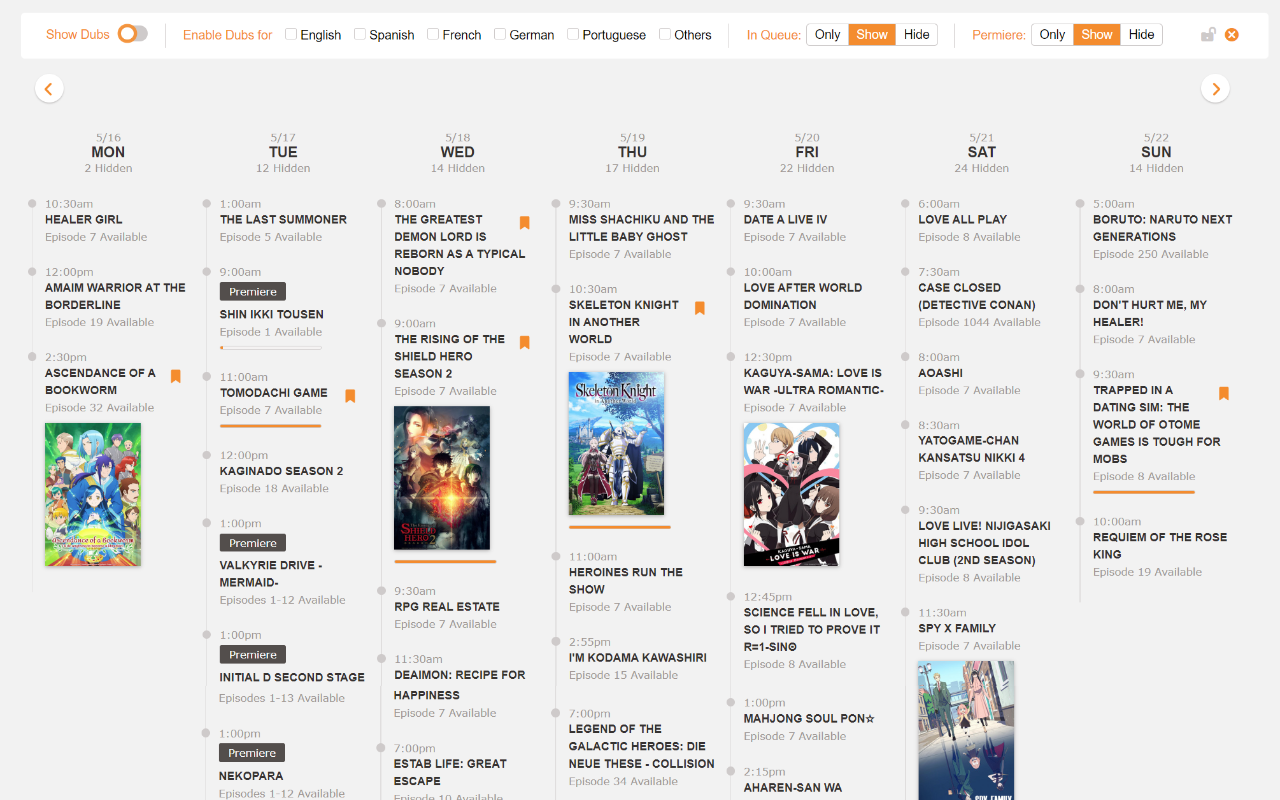
Task: Enable dubs for Portuguese checkbox
Action: click(573, 34)
